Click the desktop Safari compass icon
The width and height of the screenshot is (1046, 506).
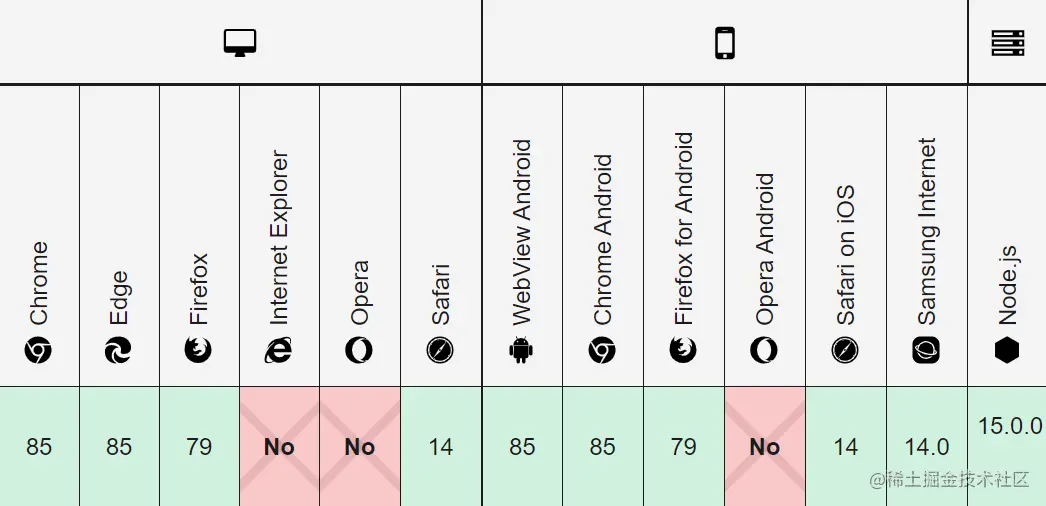(x=440, y=350)
